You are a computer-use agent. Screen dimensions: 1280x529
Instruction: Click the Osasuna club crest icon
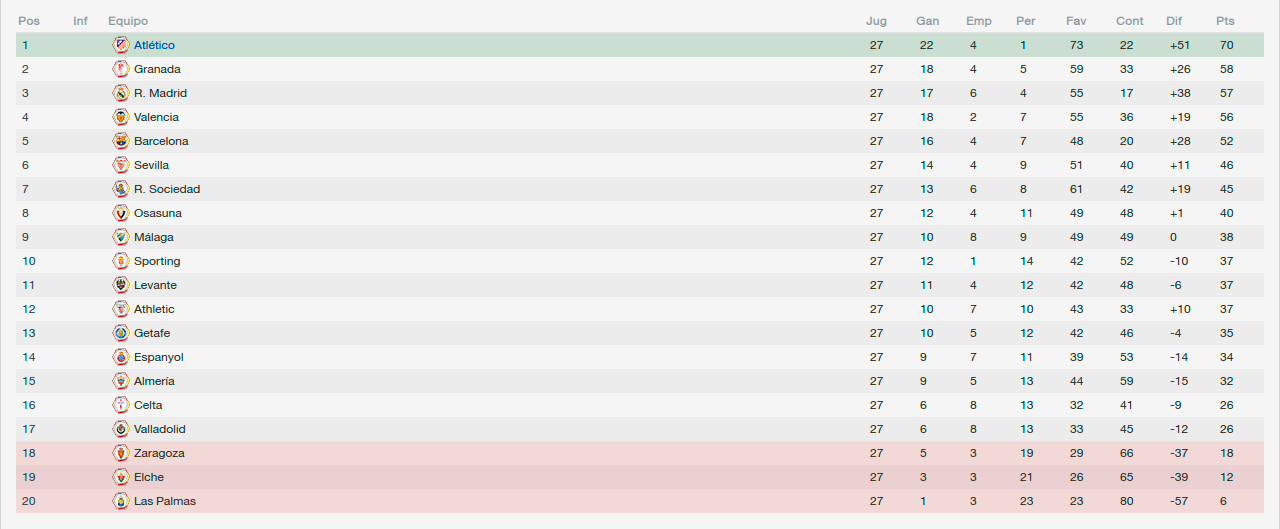(121, 213)
